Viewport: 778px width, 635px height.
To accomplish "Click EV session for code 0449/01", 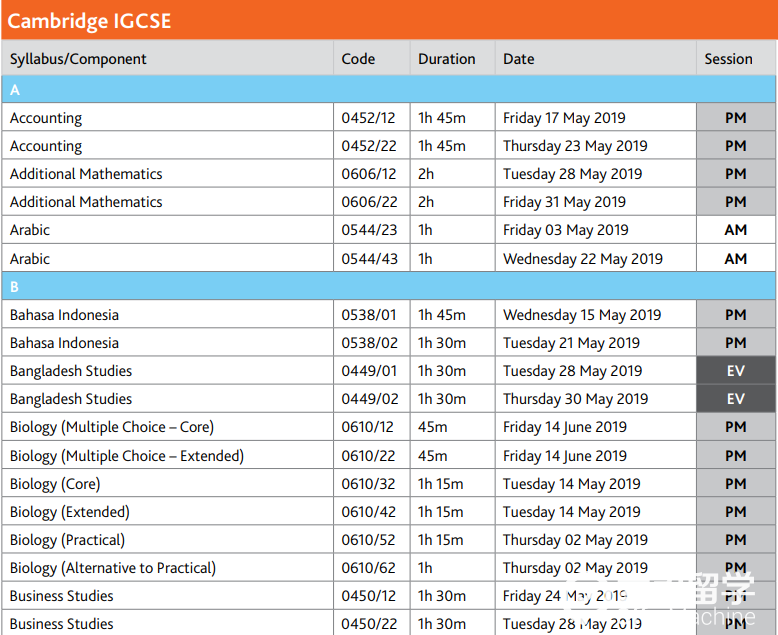I will click(735, 371).
